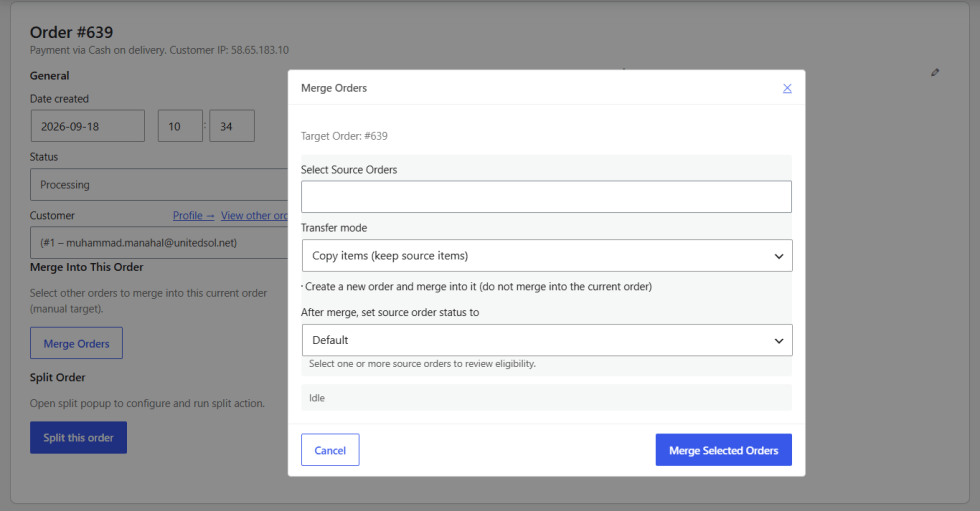Open the Transfer mode dropdown

(547, 256)
